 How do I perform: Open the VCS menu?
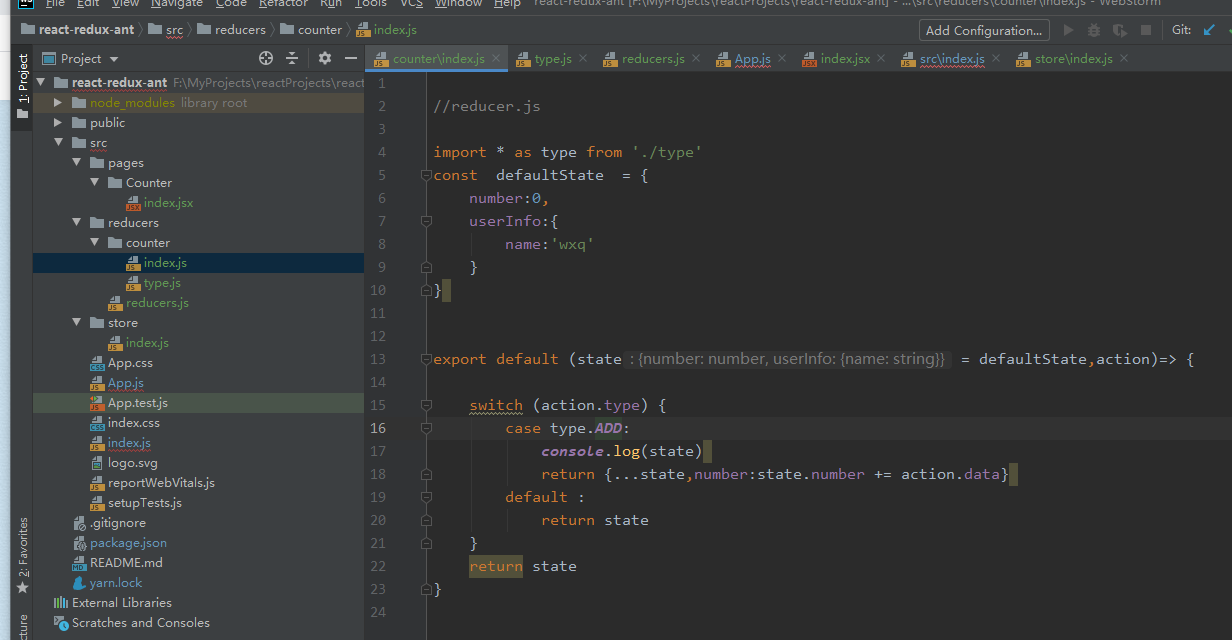(x=411, y=4)
